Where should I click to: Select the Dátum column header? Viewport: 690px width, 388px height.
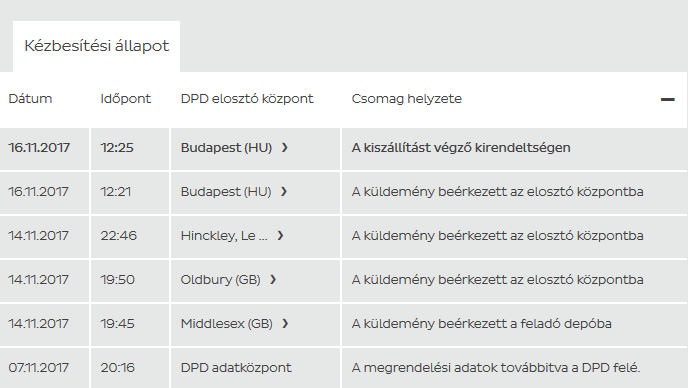[x=30, y=99]
